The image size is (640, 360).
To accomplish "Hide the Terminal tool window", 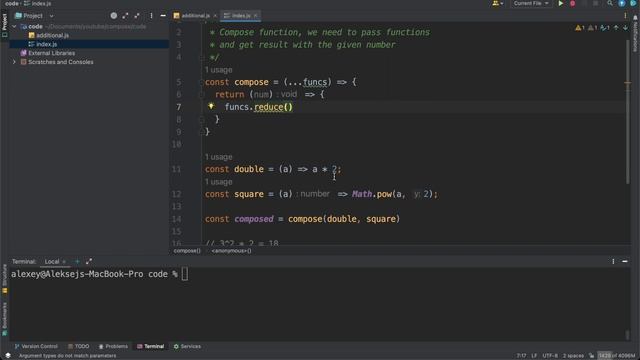I will tap(625, 261).
